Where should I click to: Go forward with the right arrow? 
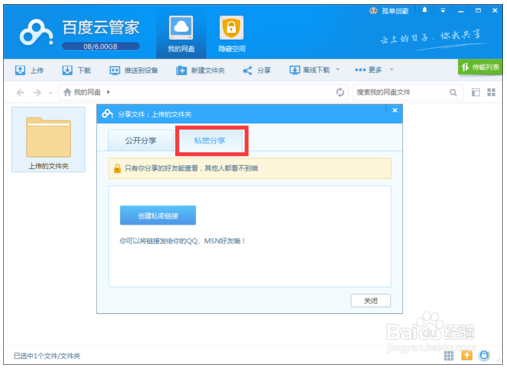click(x=37, y=92)
